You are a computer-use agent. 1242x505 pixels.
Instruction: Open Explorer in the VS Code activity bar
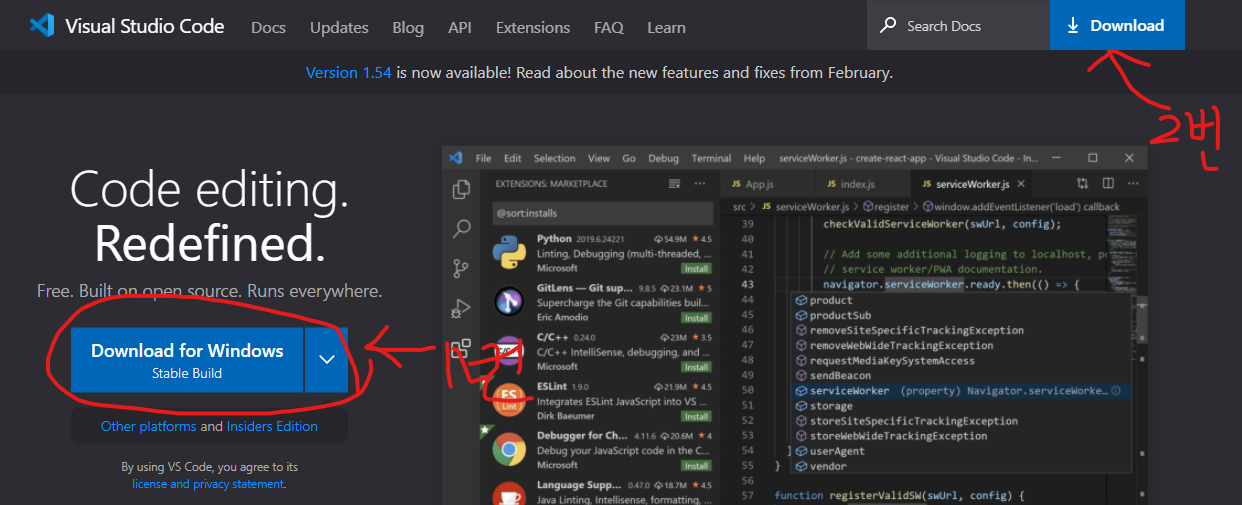[462, 190]
